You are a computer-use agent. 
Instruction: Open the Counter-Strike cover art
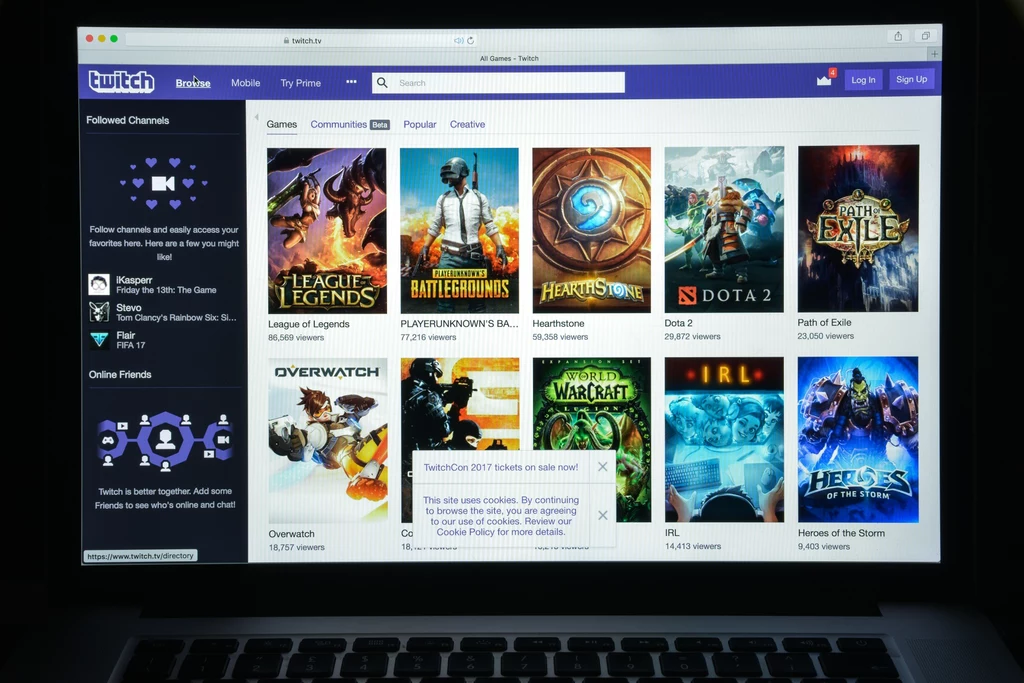460,404
